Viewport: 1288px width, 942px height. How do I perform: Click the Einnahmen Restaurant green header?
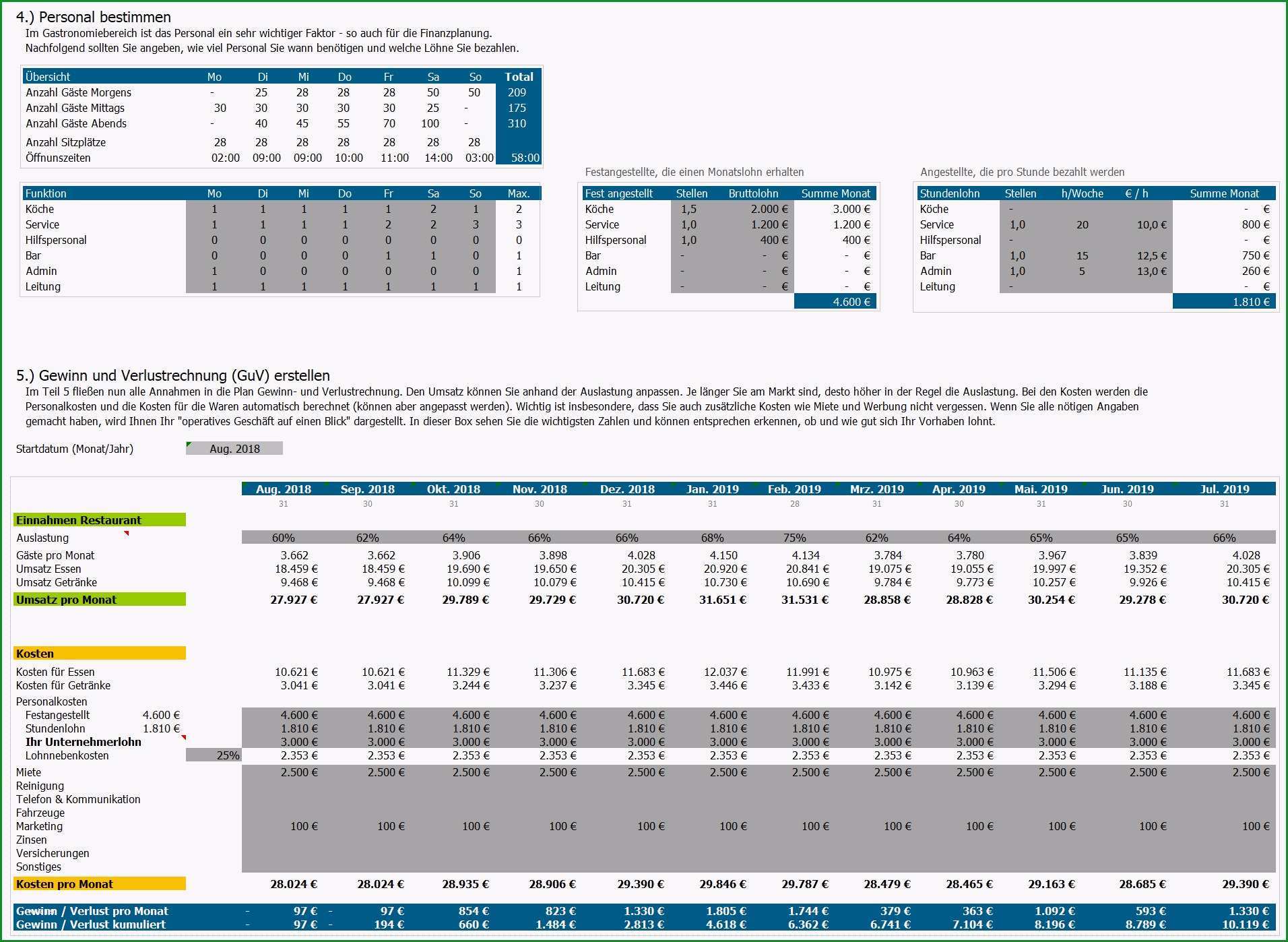coord(100,520)
